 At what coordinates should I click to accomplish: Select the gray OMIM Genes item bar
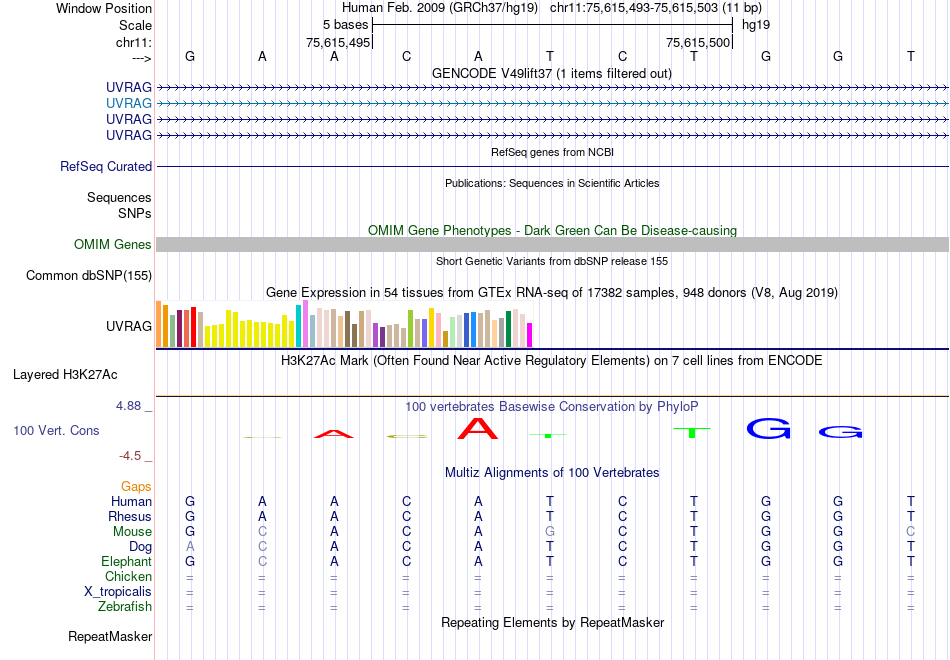point(552,244)
